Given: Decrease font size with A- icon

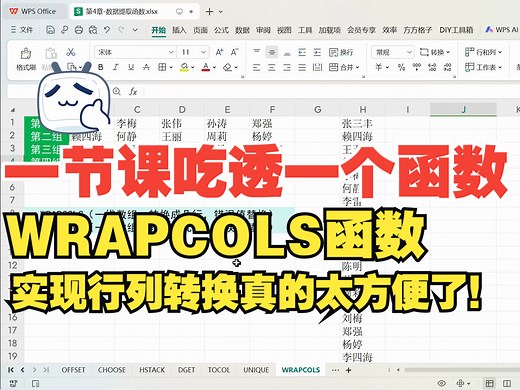Looking at the screenshot, I should click(x=235, y=52).
